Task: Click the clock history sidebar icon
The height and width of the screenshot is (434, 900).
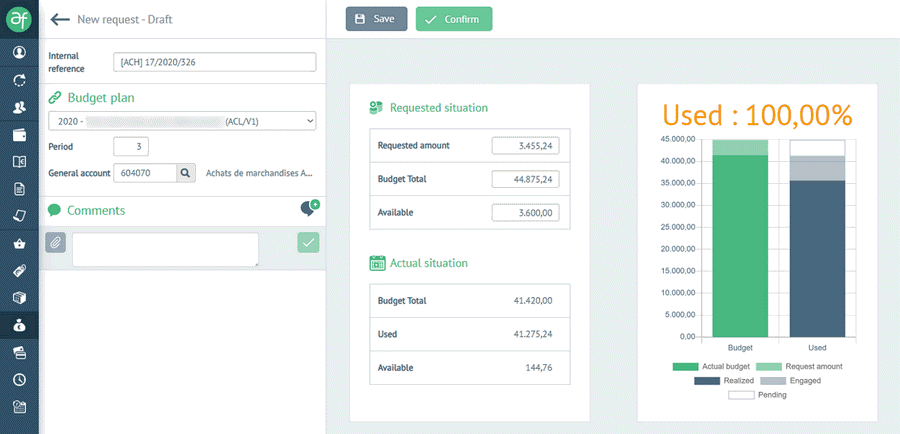Action: 19,379
